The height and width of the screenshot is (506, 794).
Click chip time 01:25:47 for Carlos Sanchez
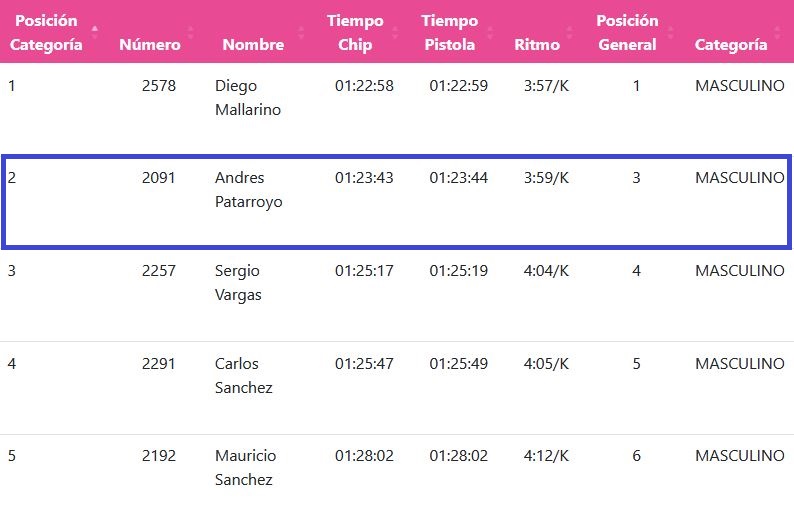tap(364, 363)
